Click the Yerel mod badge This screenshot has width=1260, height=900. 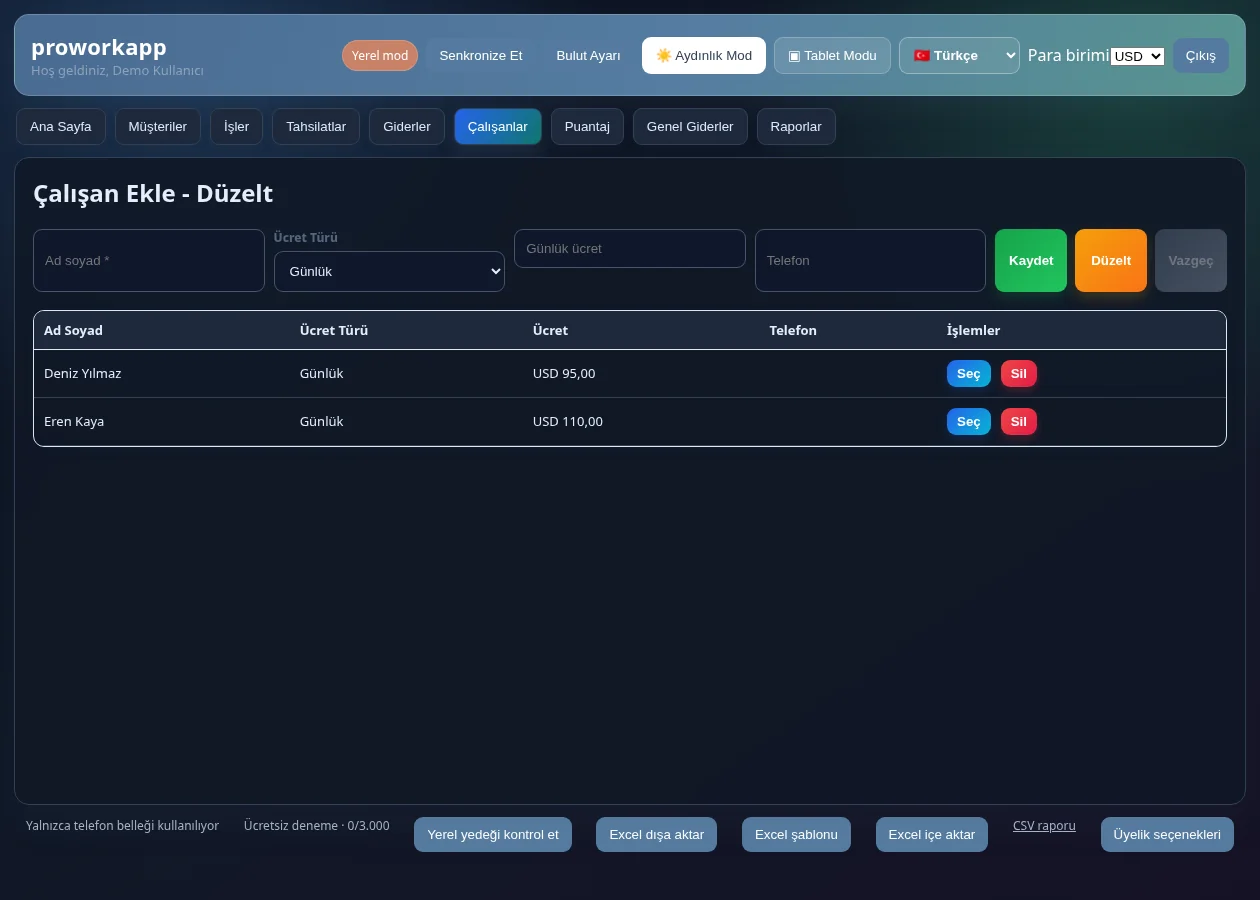[x=380, y=56]
